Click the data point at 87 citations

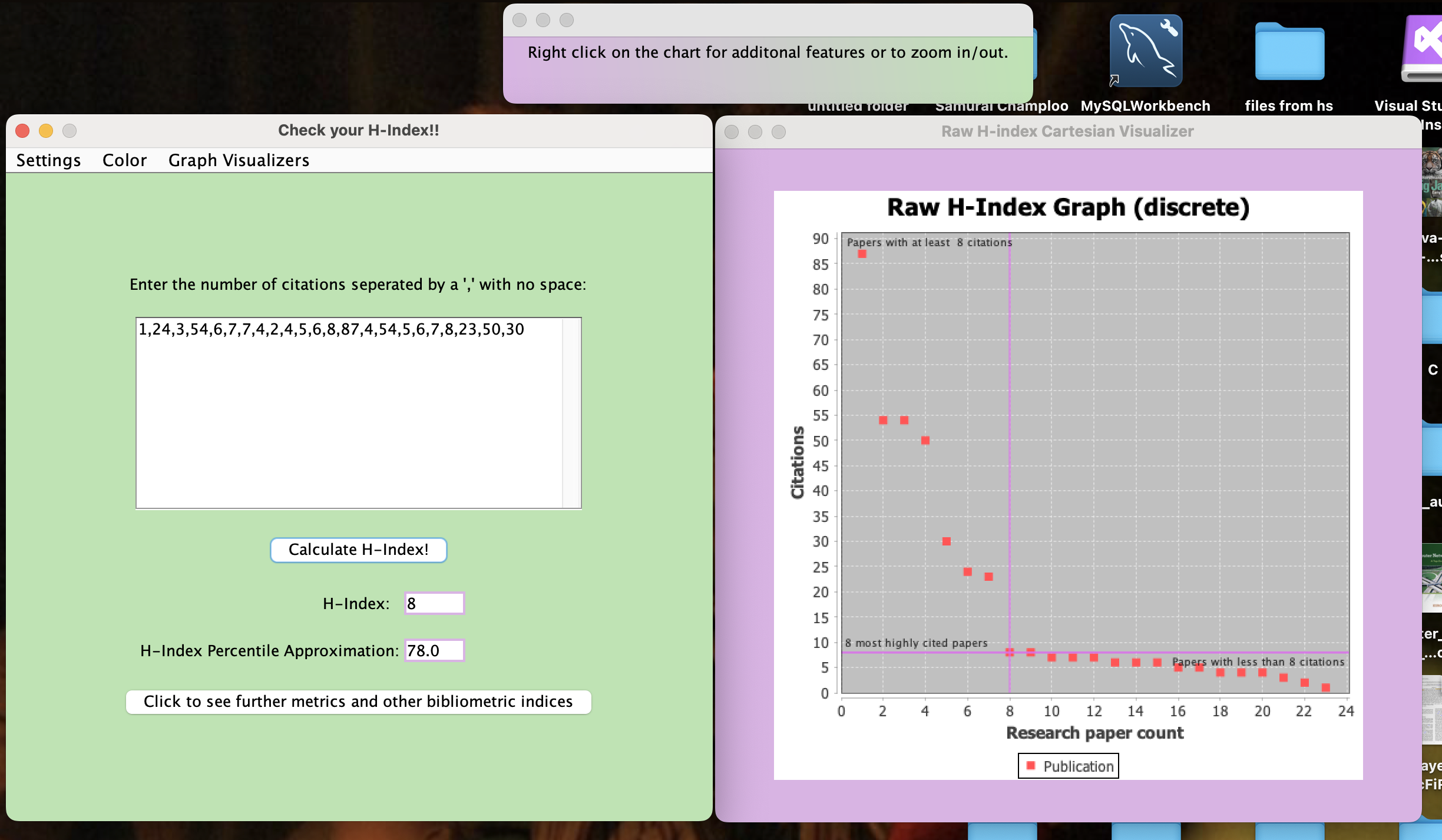(862, 254)
